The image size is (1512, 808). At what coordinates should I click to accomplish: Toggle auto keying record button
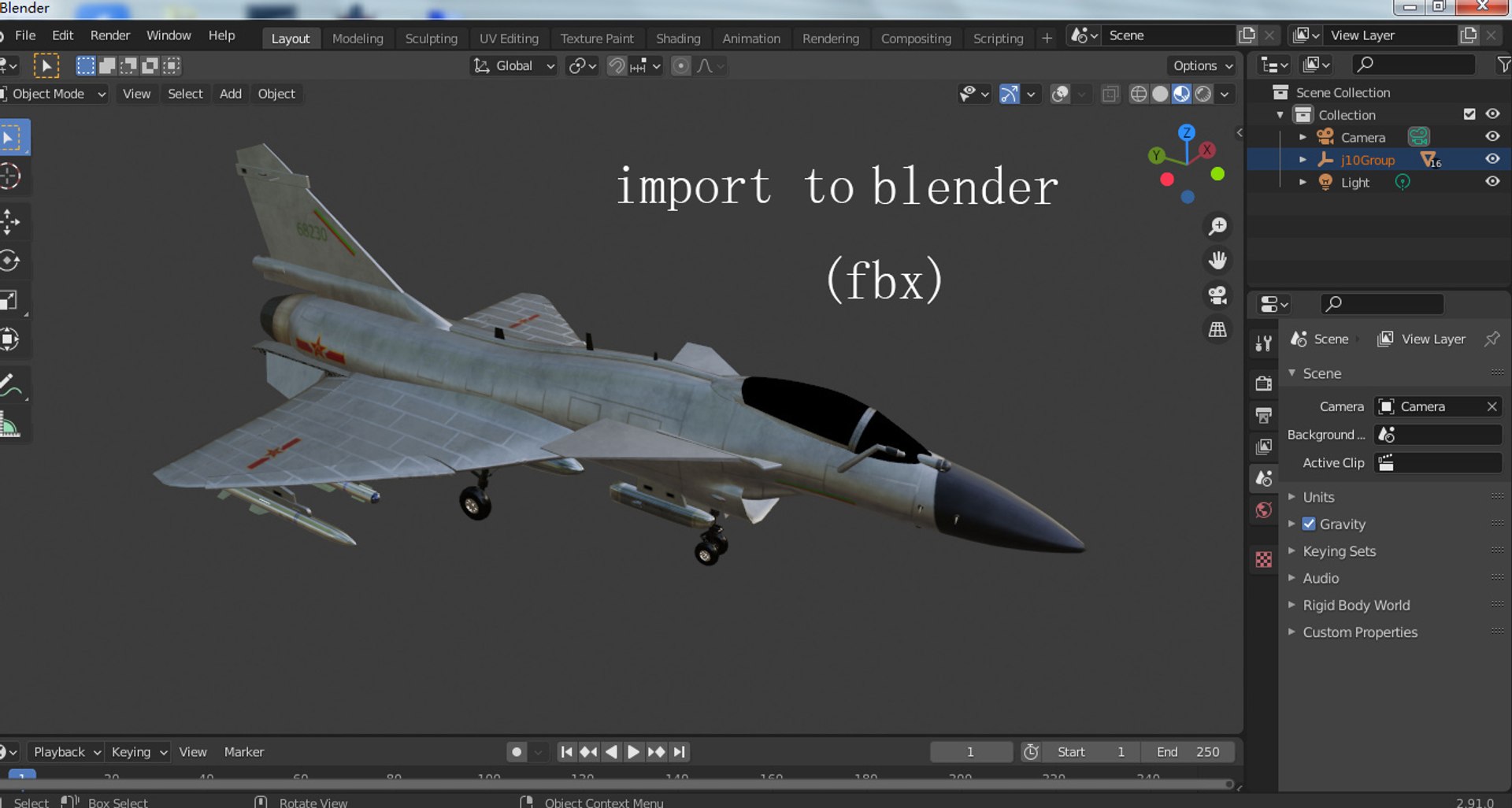(517, 752)
